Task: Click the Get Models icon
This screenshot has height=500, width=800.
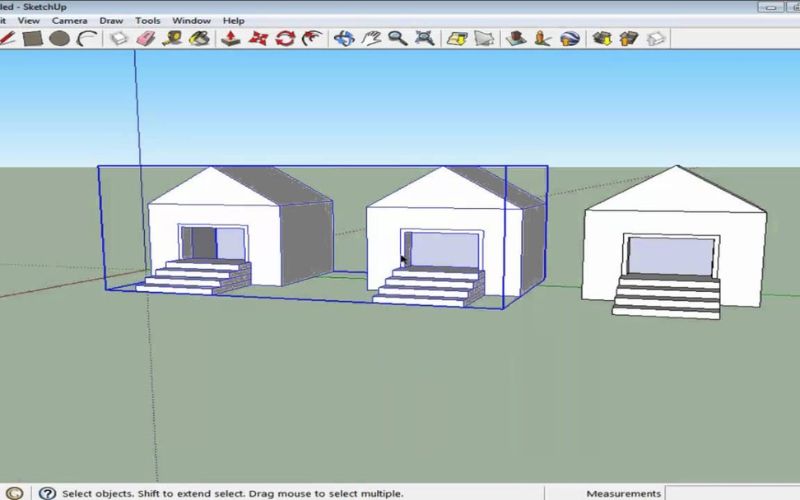Action: [x=603, y=38]
